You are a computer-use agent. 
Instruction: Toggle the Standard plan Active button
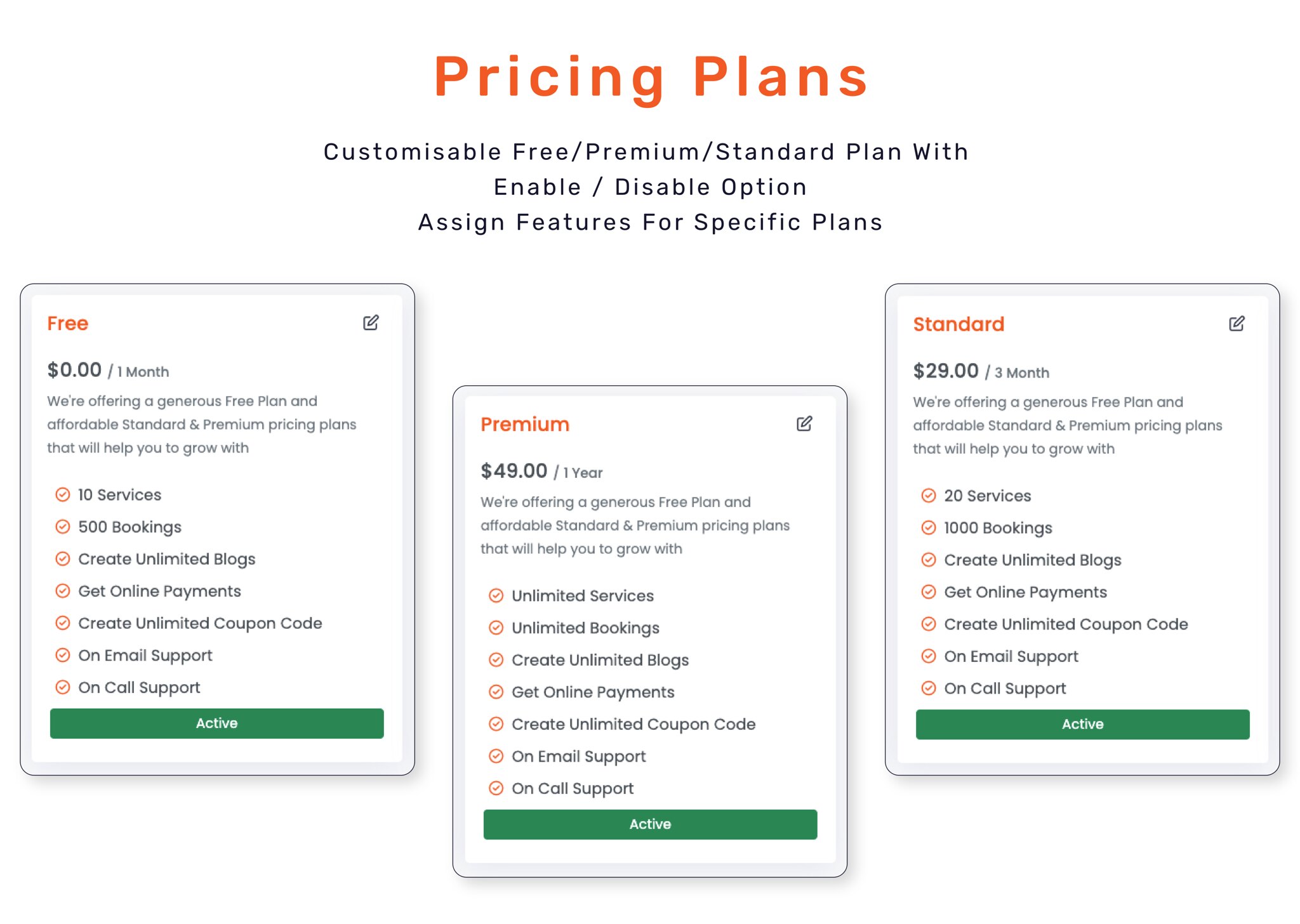[x=1082, y=724]
